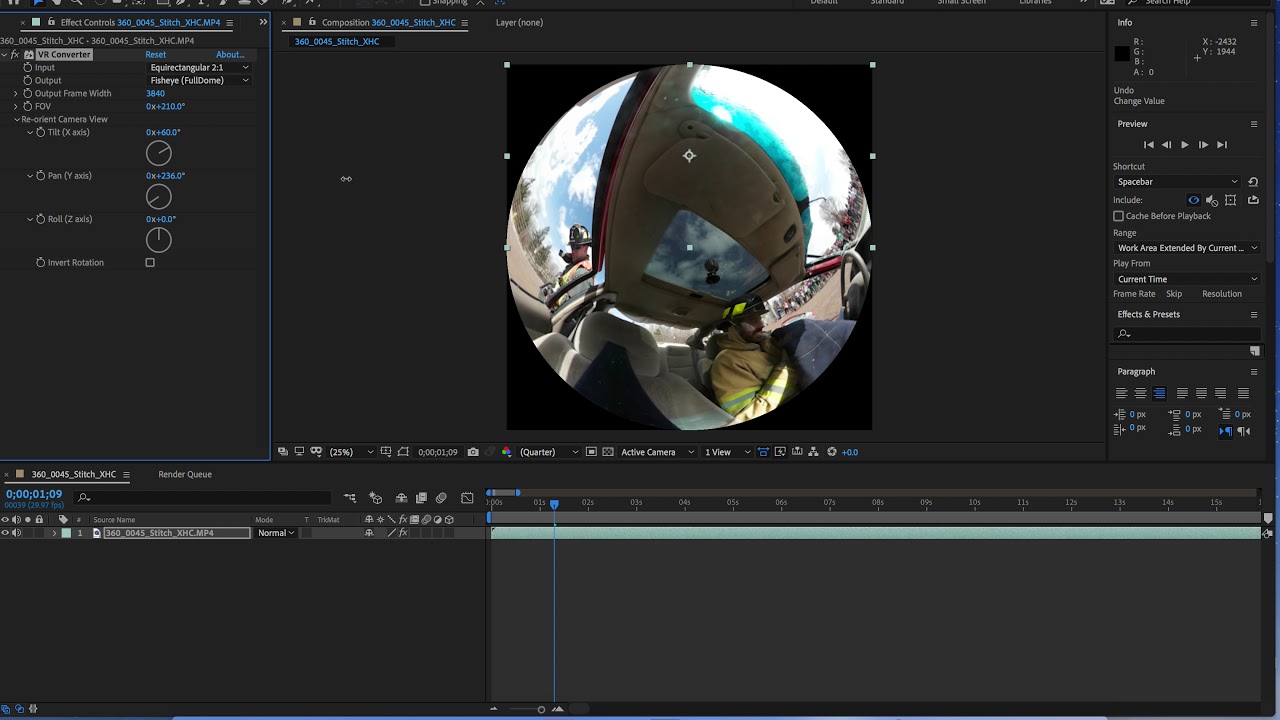The width and height of the screenshot is (1280, 720).
Task: Open the Input Equirectangular 2:1 dropdown
Action: 199,67
